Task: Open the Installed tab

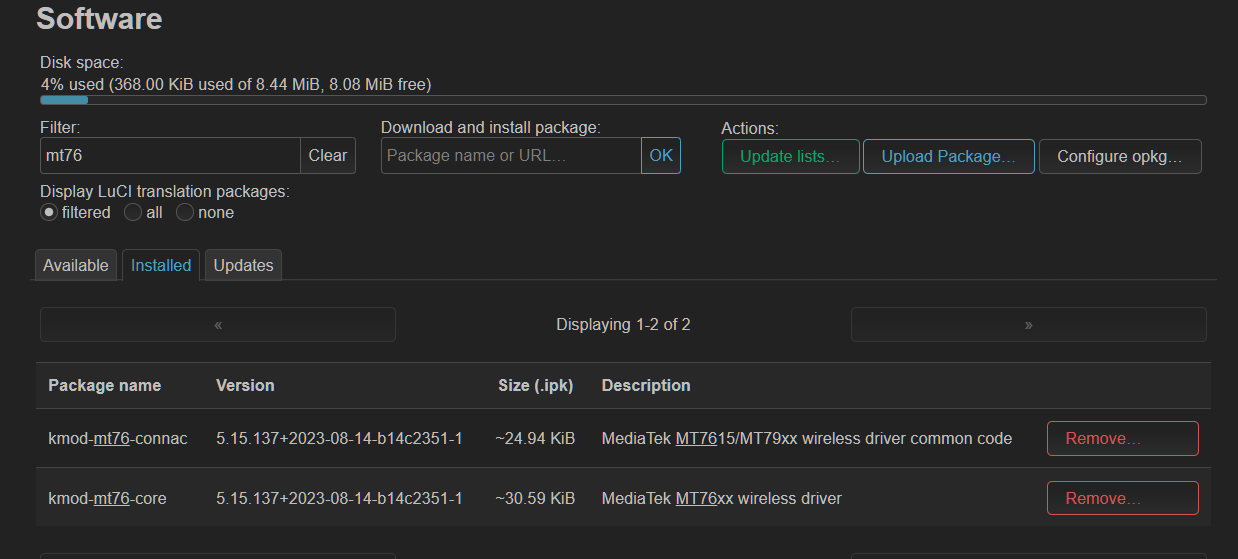Action: pyautogui.click(x=161, y=265)
